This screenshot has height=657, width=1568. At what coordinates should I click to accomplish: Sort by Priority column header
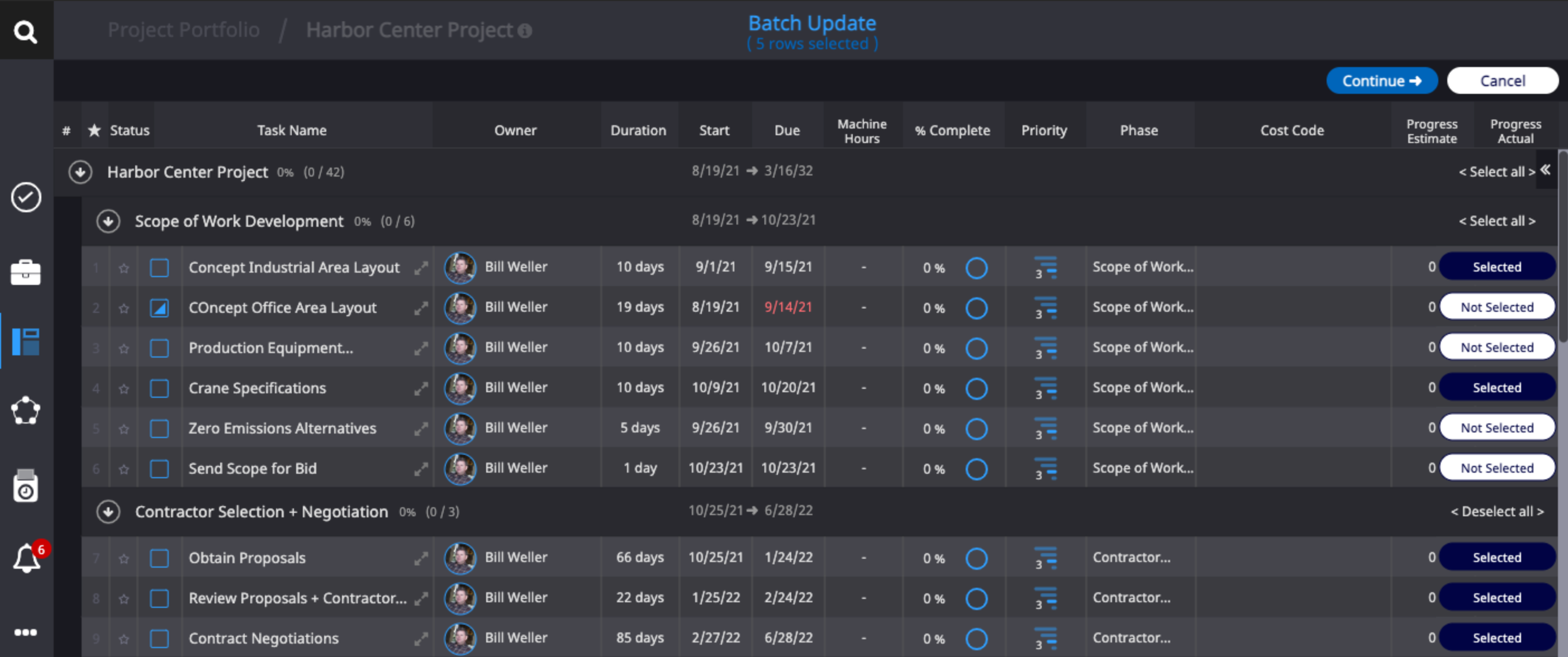(x=1044, y=130)
